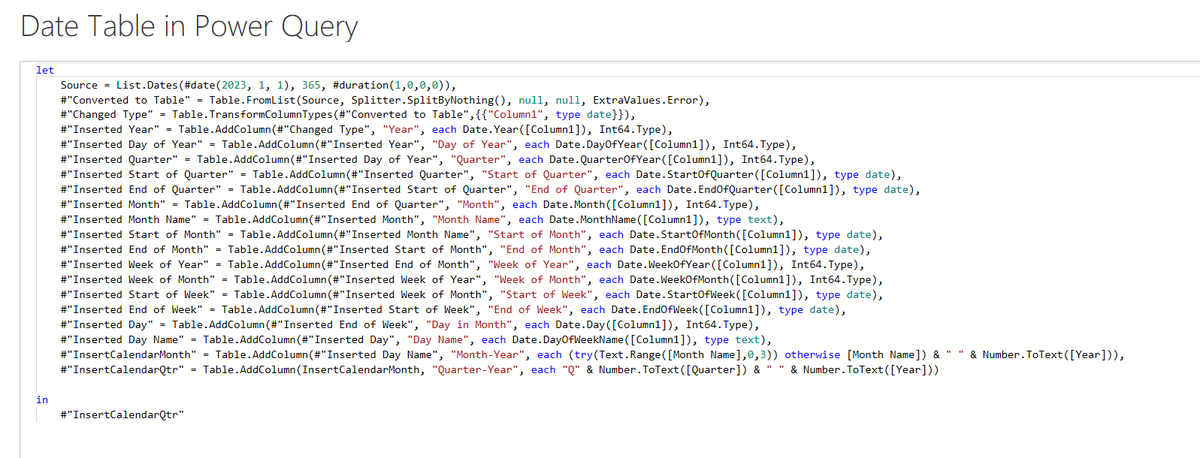Click the '#"Inserted Day of Year"' step line
1200x458 pixels.
[428, 145]
